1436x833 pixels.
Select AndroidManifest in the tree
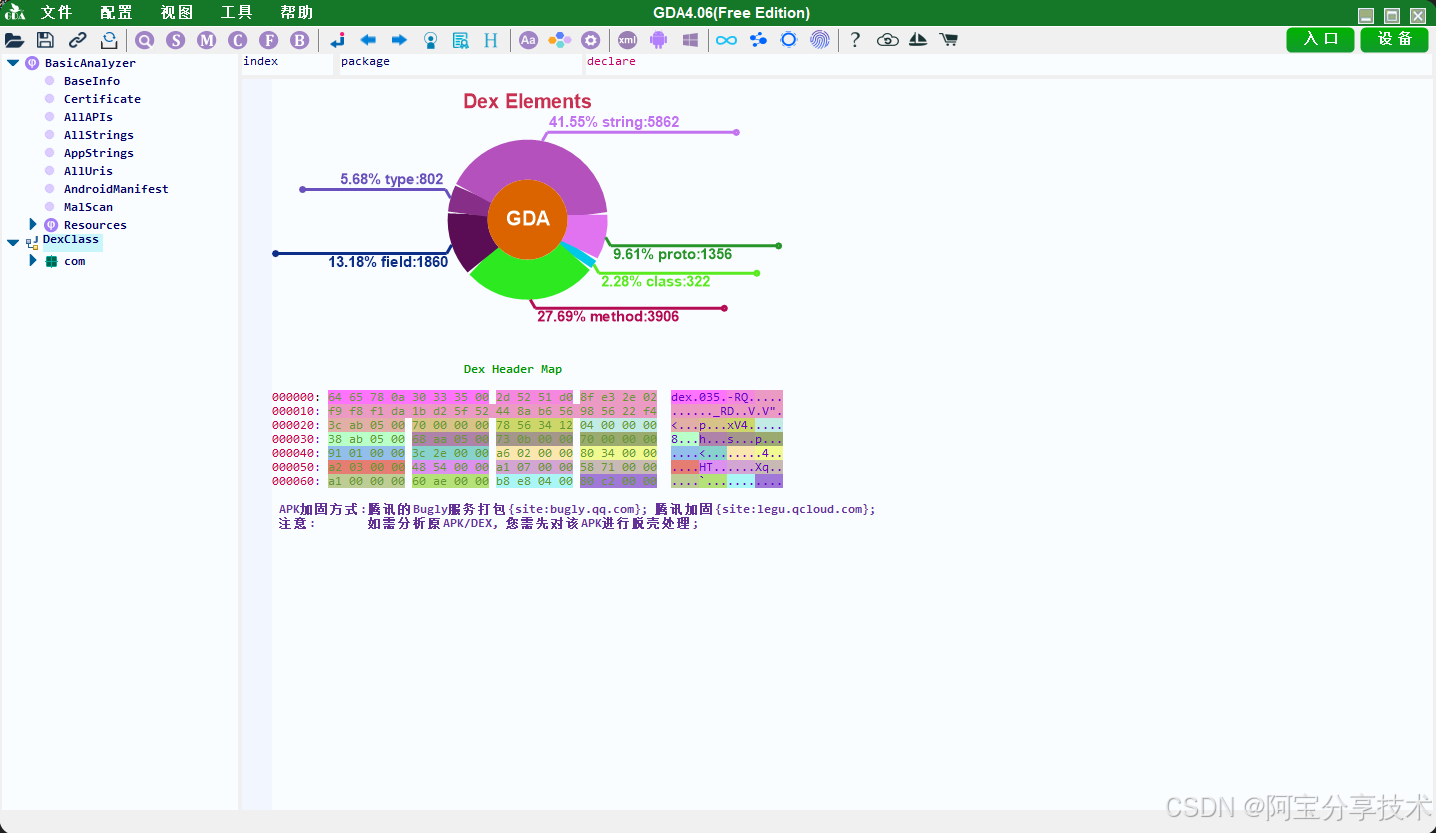pos(116,189)
